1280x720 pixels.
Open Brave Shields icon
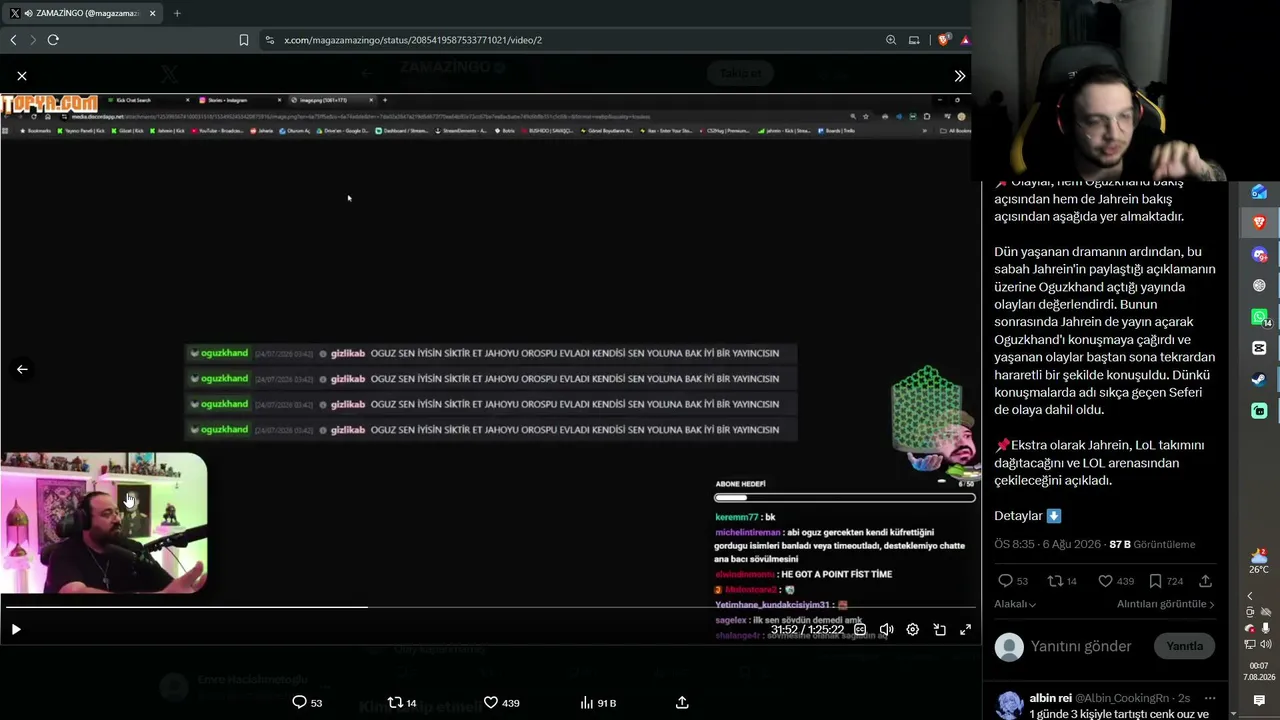[943, 40]
